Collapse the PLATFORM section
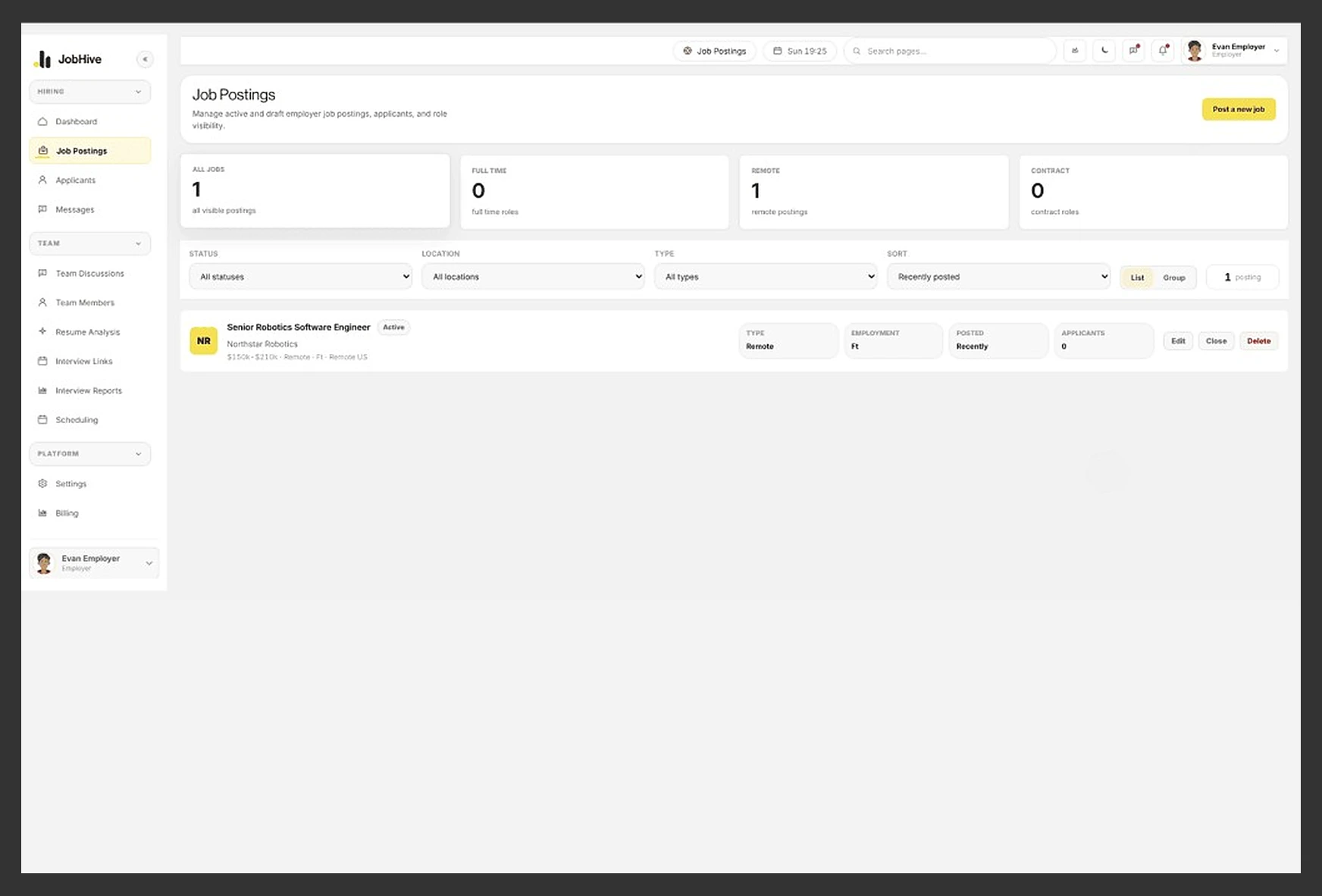Screen dimensions: 1322x896 tap(89, 454)
